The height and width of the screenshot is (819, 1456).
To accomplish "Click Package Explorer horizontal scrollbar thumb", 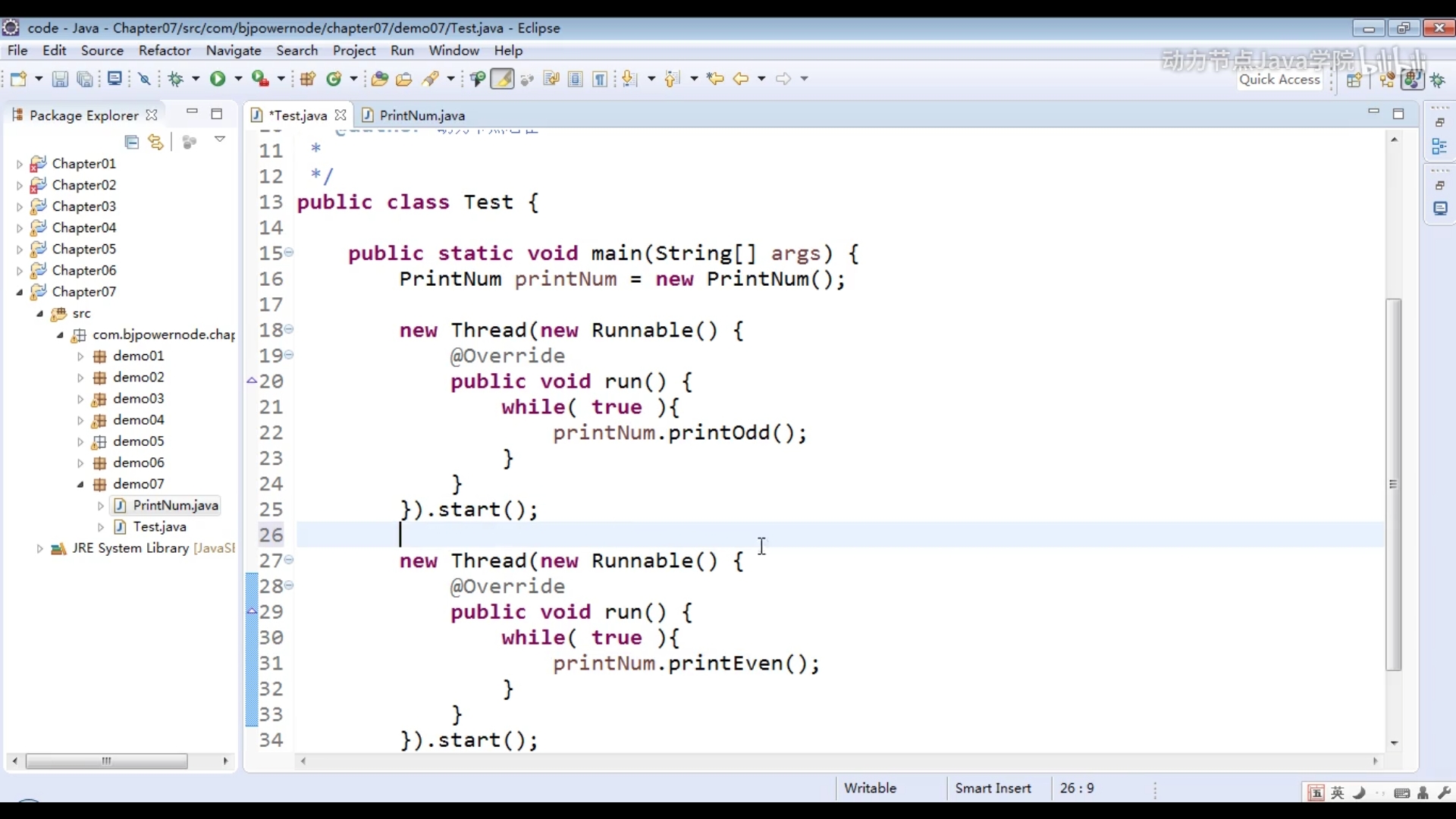I will [x=106, y=761].
